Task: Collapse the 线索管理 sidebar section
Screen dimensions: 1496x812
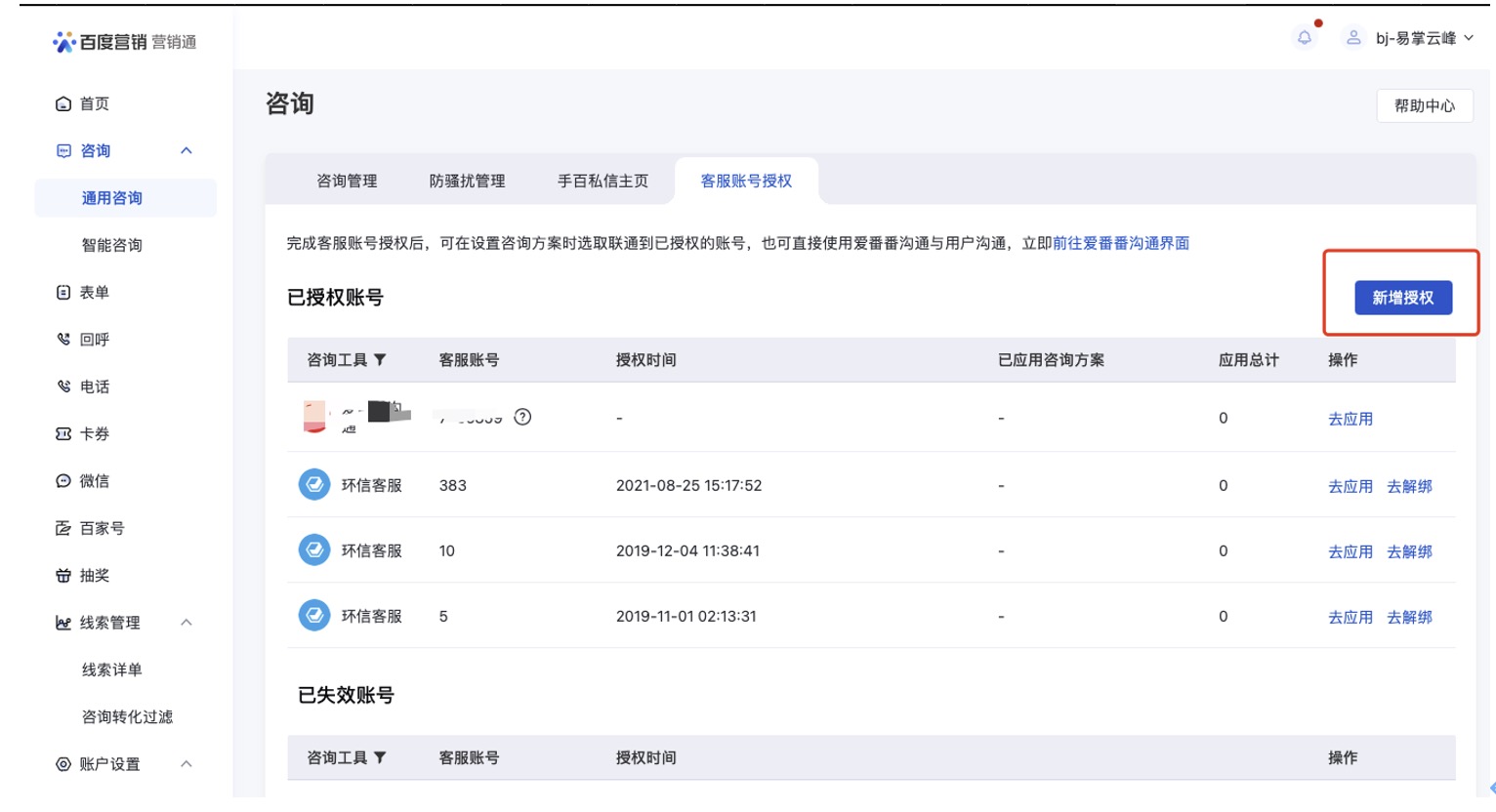Action: point(187,623)
